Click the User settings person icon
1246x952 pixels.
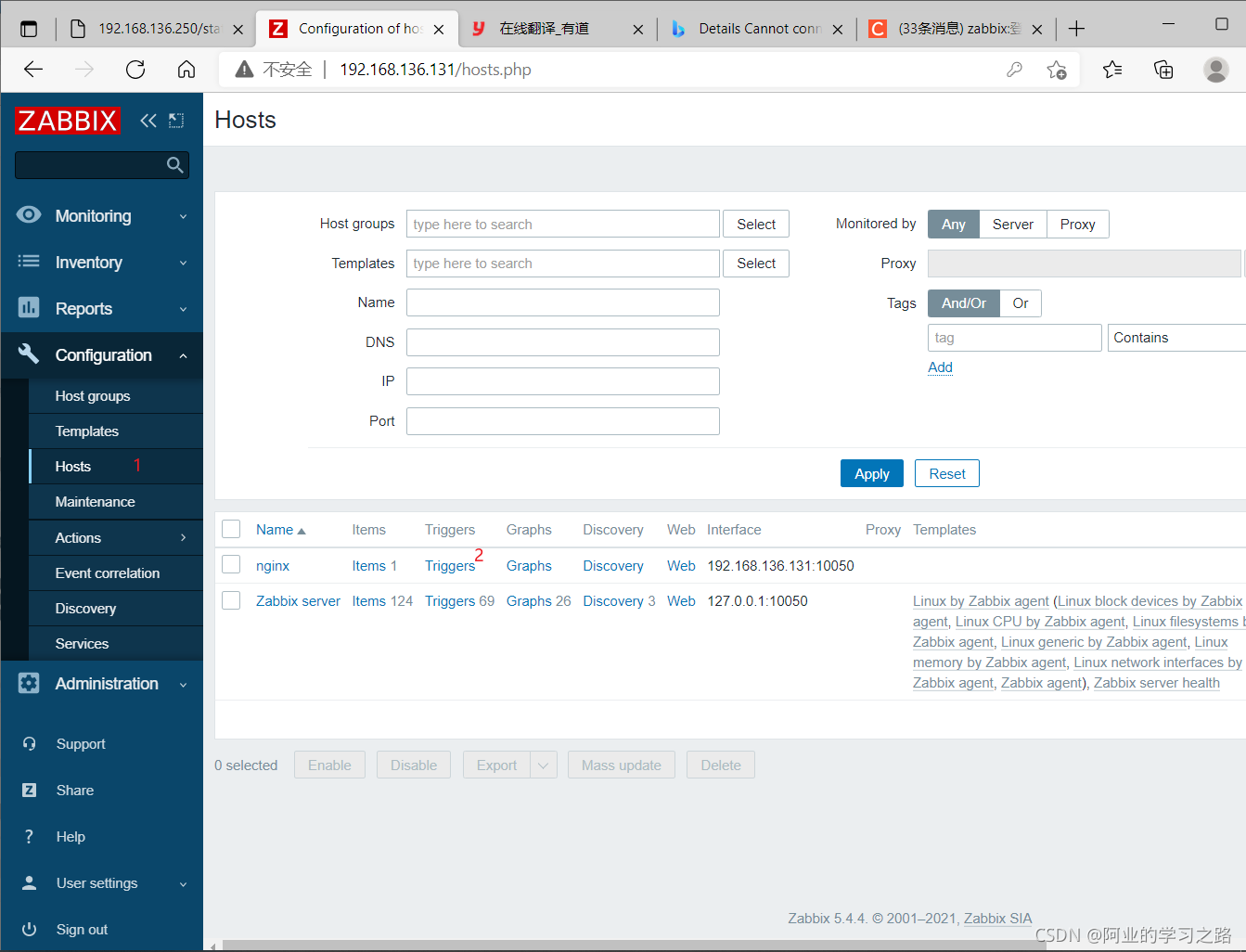(x=29, y=882)
